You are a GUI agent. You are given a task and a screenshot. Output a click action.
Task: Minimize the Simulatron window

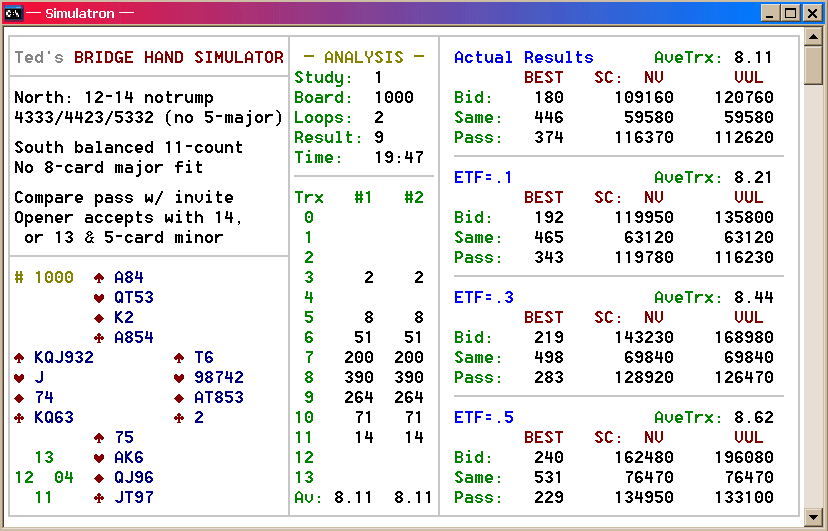click(771, 13)
